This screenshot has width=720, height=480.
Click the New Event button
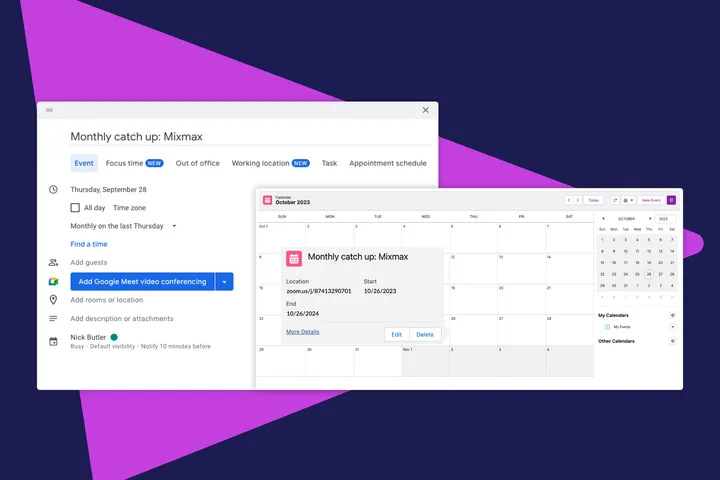coord(651,200)
